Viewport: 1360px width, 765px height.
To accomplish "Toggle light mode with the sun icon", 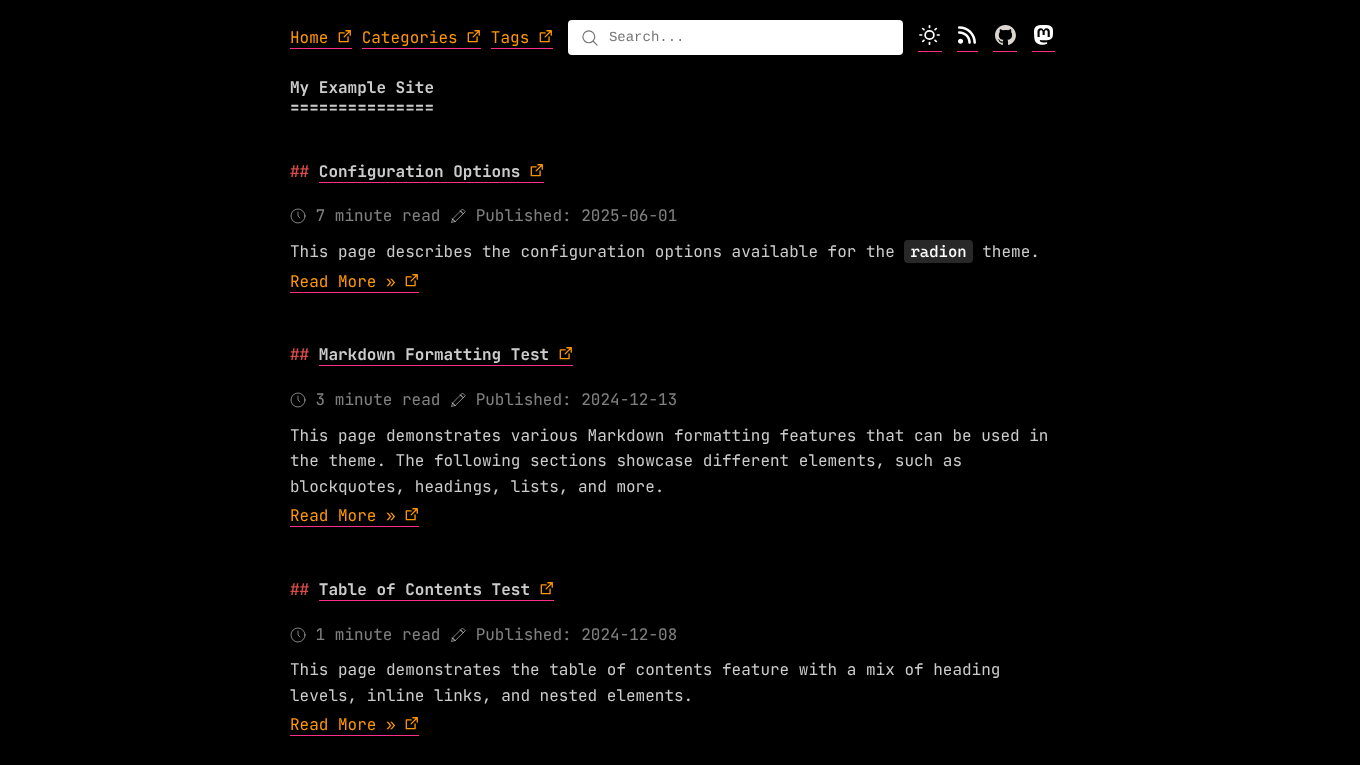I will coord(929,36).
